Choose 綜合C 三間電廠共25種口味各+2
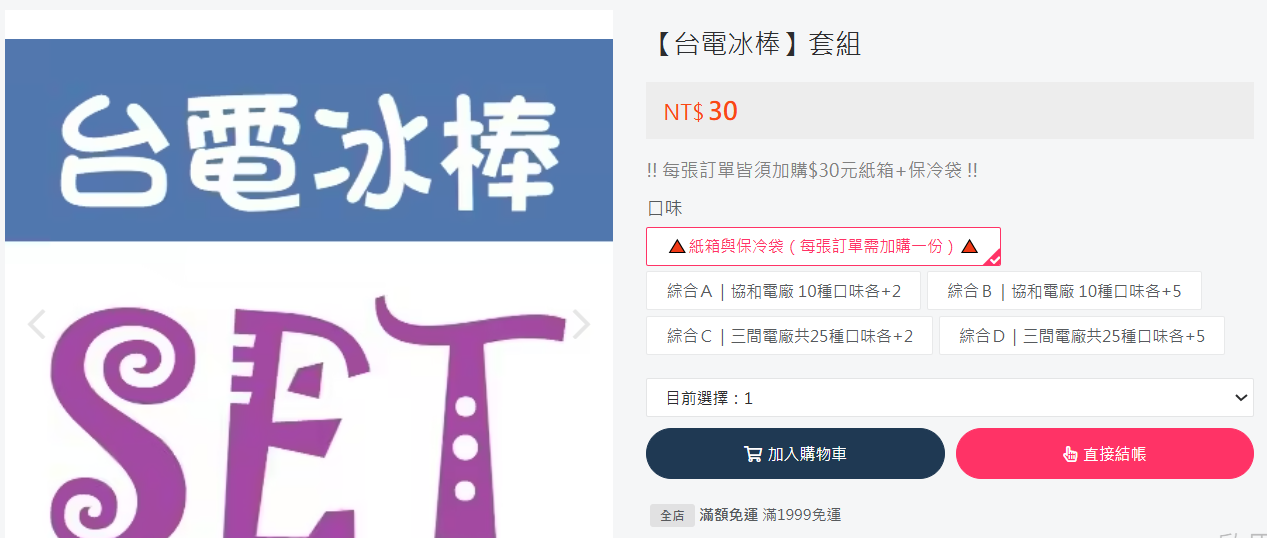The image size is (1267, 538). [790, 336]
